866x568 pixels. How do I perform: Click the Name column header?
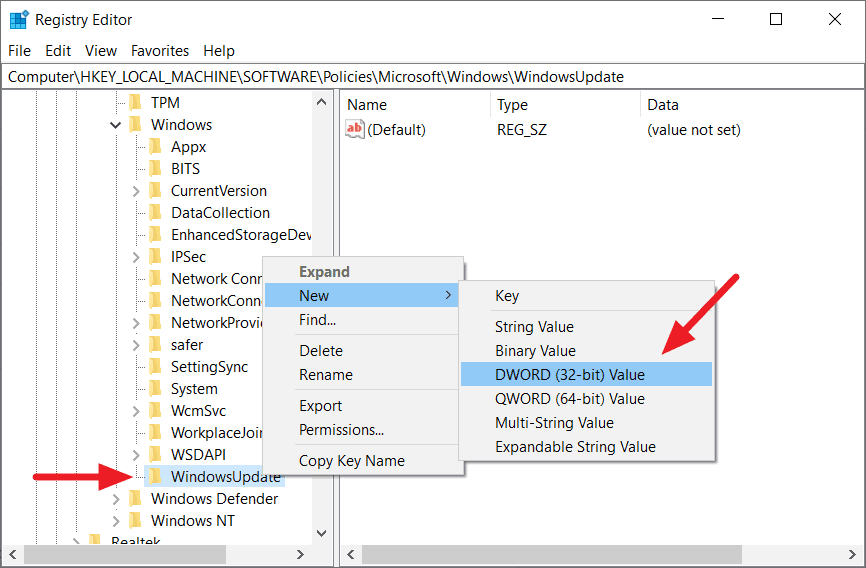pos(415,105)
